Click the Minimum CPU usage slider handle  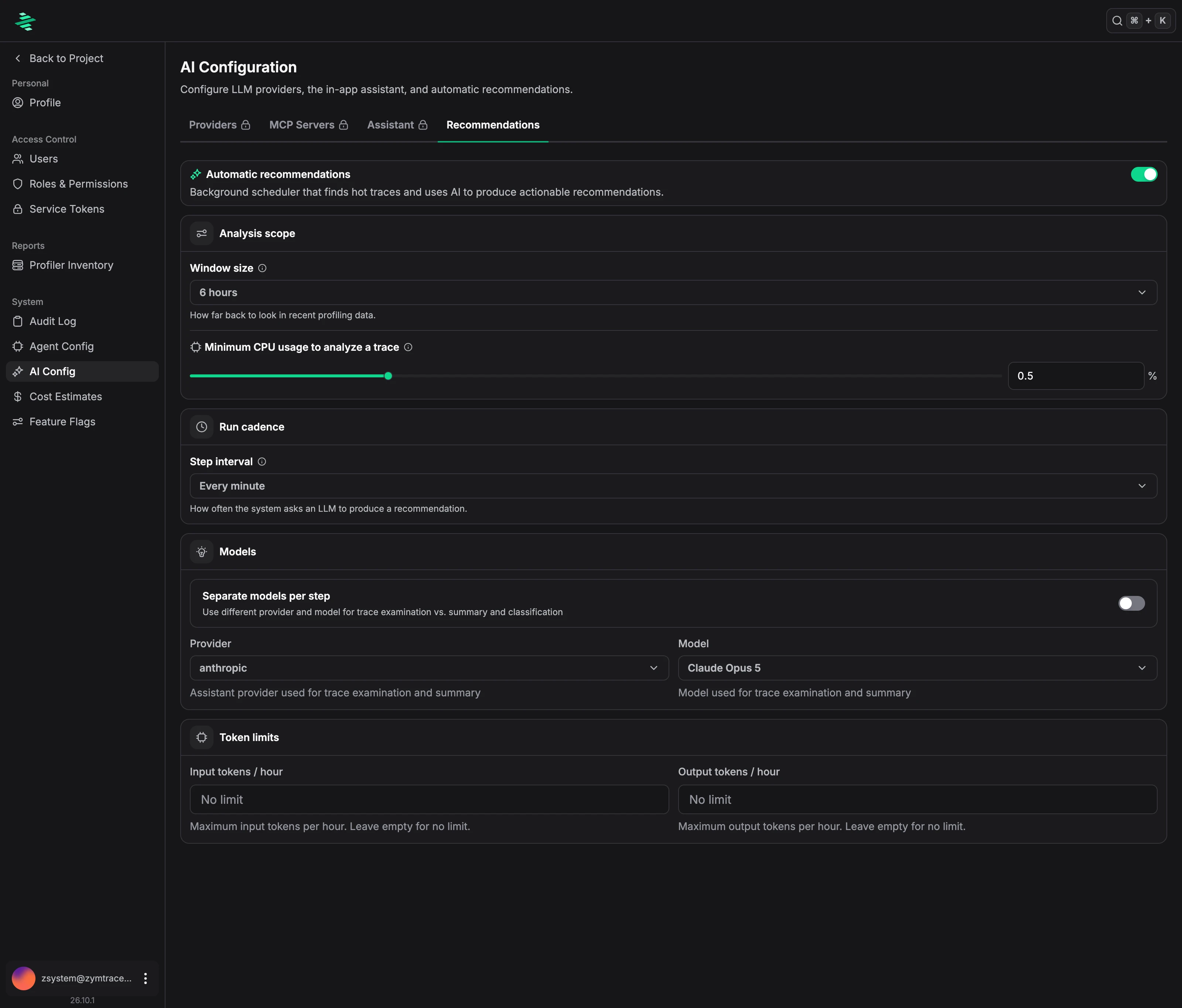(x=388, y=376)
